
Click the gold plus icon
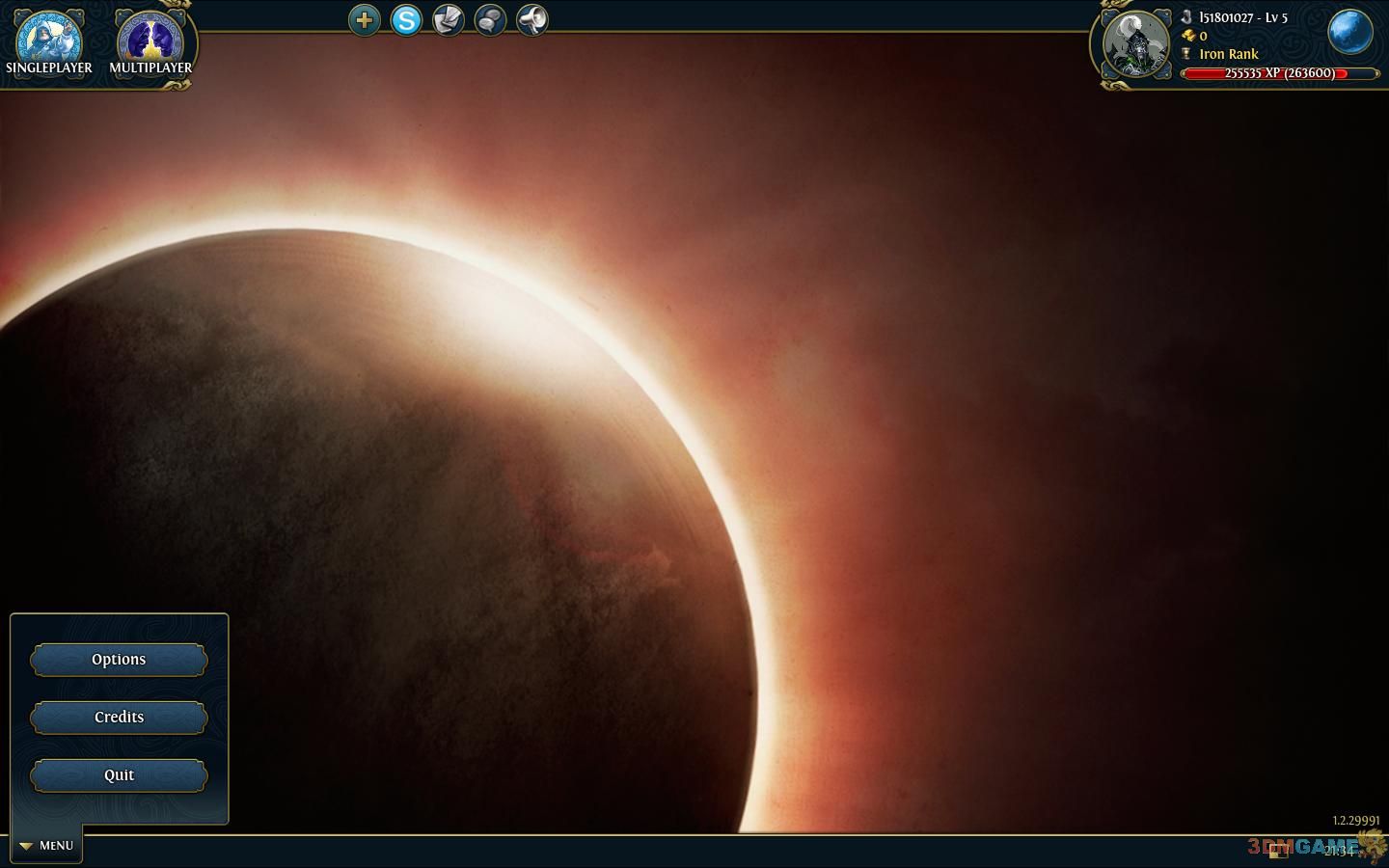click(x=364, y=19)
